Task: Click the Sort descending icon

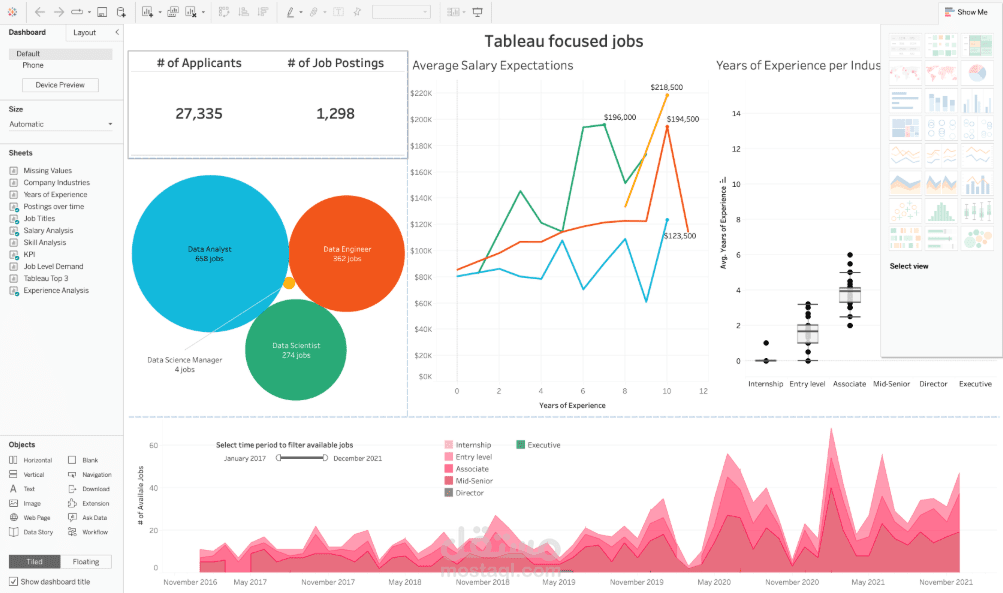Action: coord(262,12)
